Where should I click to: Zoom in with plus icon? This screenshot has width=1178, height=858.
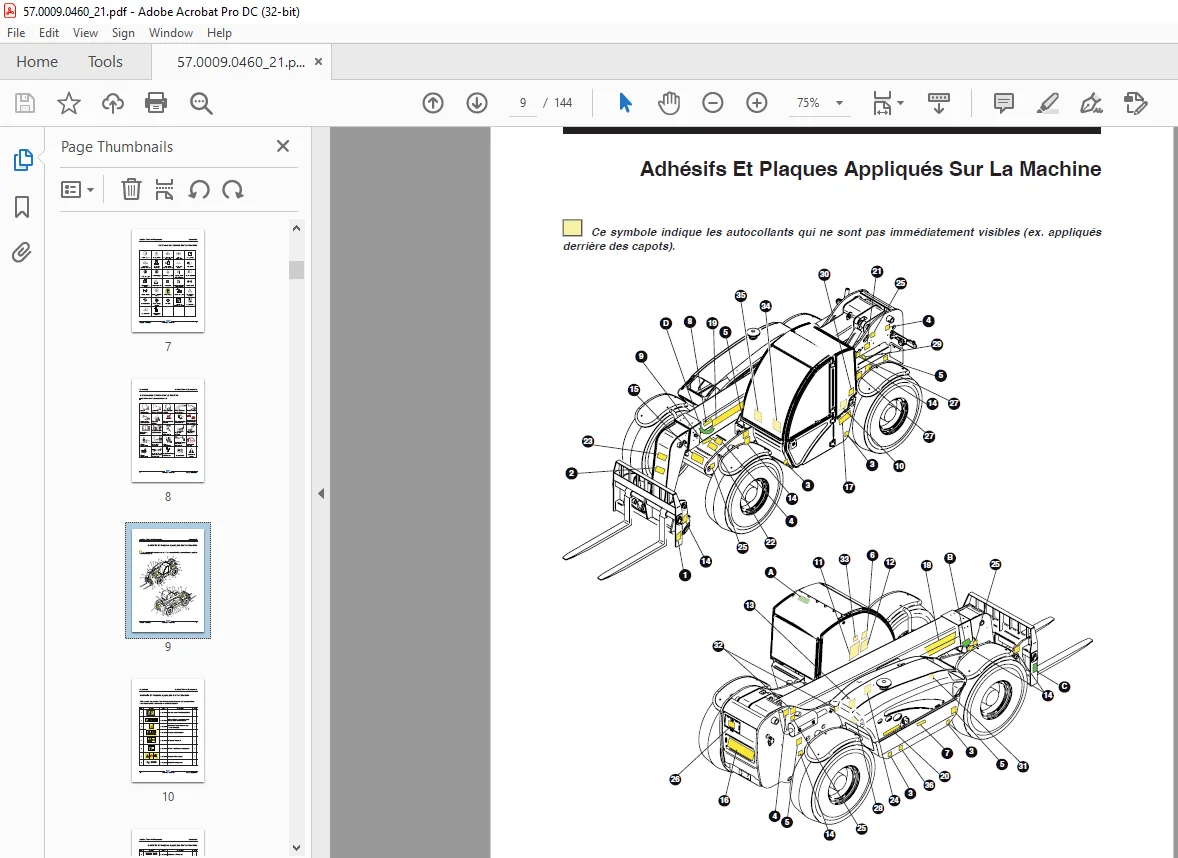[x=757, y=103]
